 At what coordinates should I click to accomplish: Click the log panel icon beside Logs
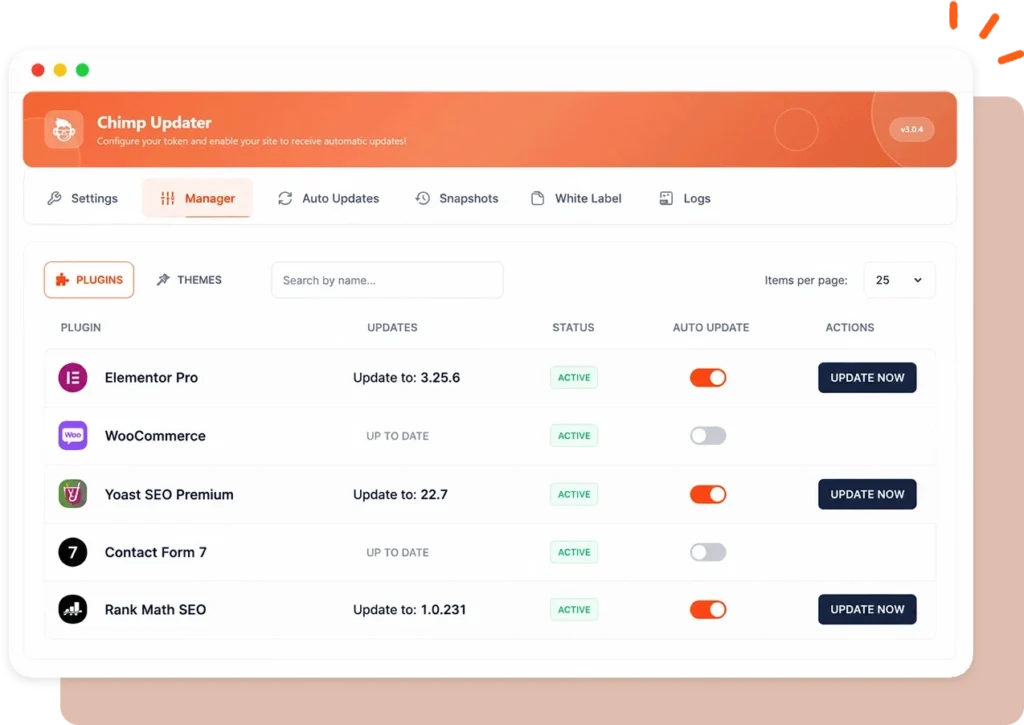[666, 198]
